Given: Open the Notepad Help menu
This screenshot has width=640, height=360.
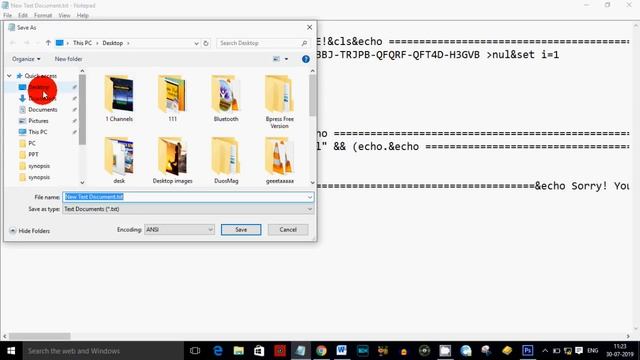Looking at the screenshot, I should point(83,16).
